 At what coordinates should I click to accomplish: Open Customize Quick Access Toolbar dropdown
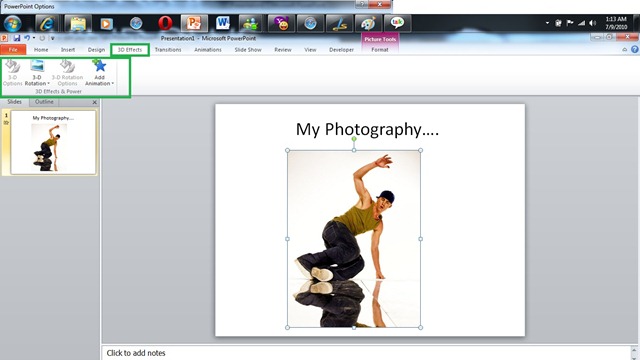[52, 38]
